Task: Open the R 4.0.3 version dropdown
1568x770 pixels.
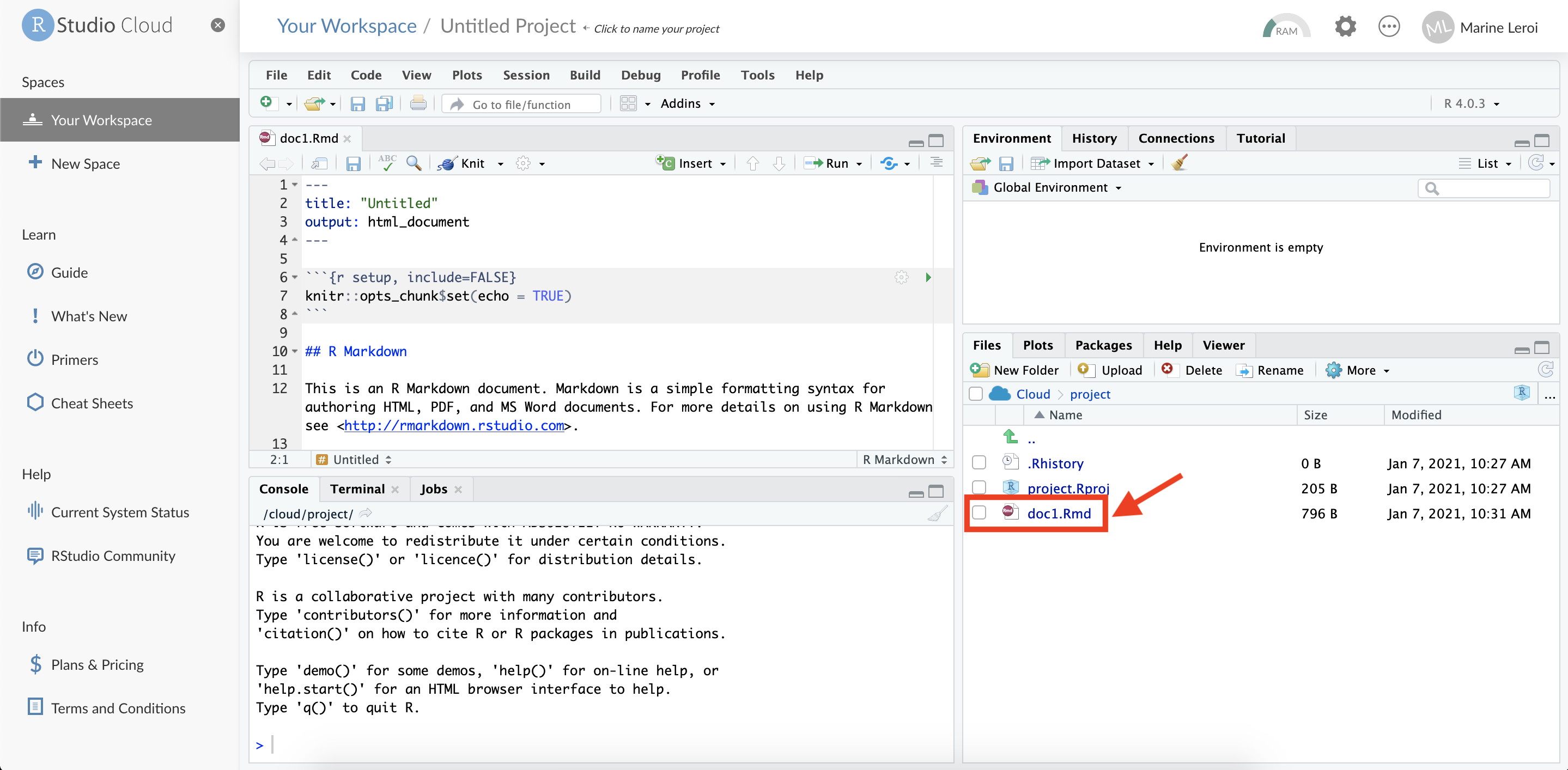Action: click(x=1472, y=103)
